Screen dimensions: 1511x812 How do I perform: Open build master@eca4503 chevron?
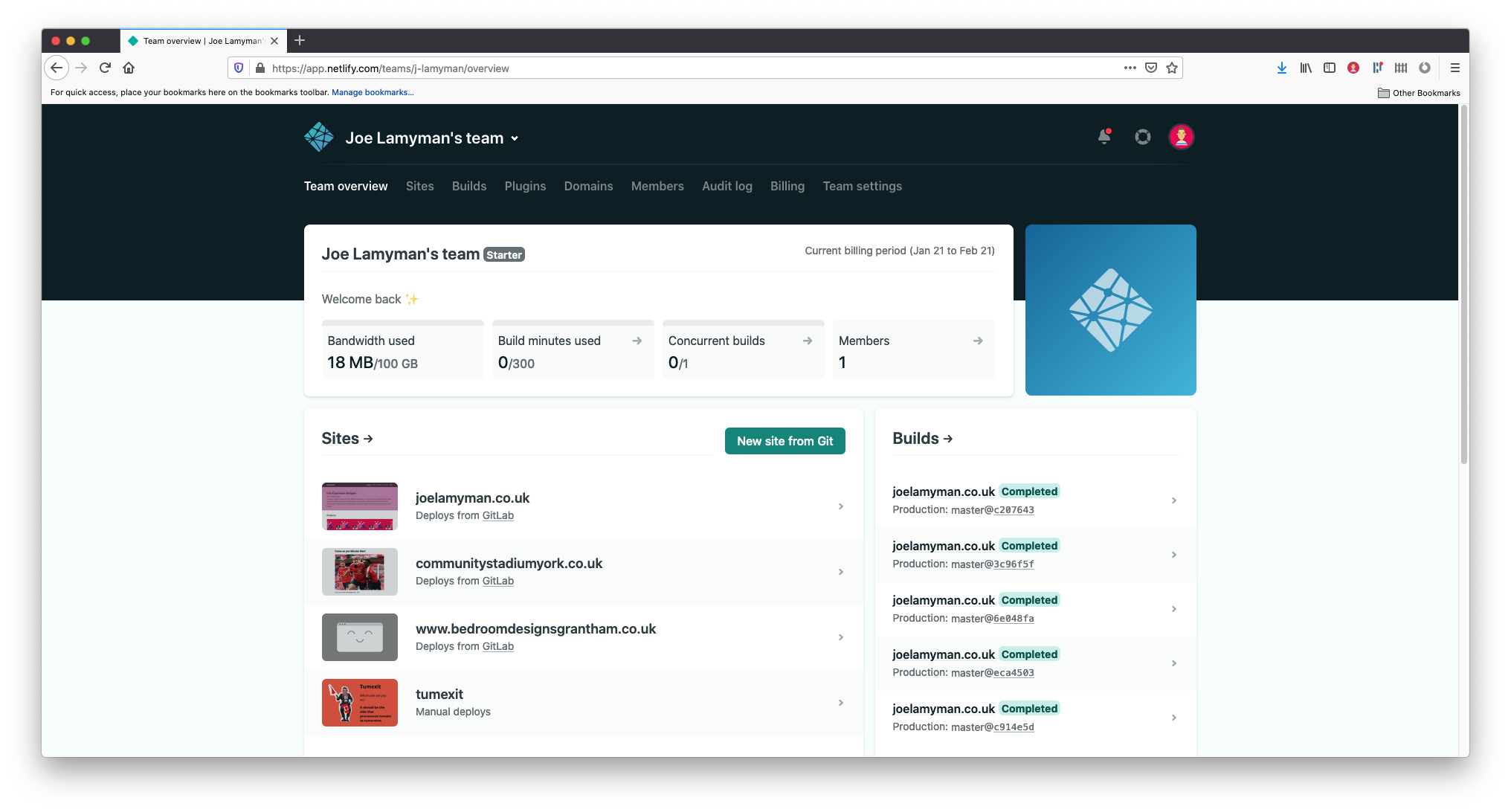pyautogui.click(x=1174, y=663)
